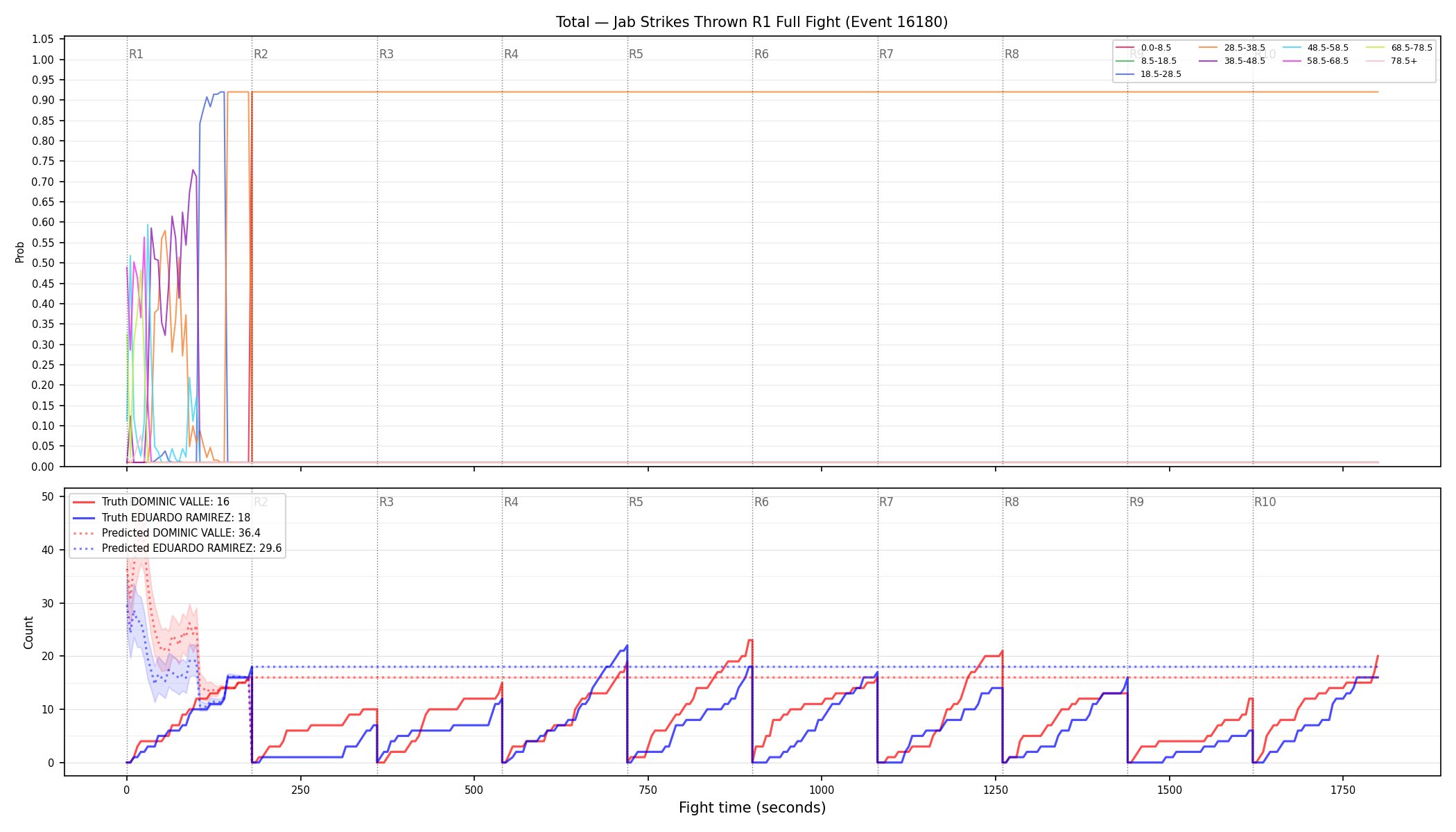Select legend entry Truth DOMINIC VALLE: 16
1456x832 pixels.
[151, 502]
